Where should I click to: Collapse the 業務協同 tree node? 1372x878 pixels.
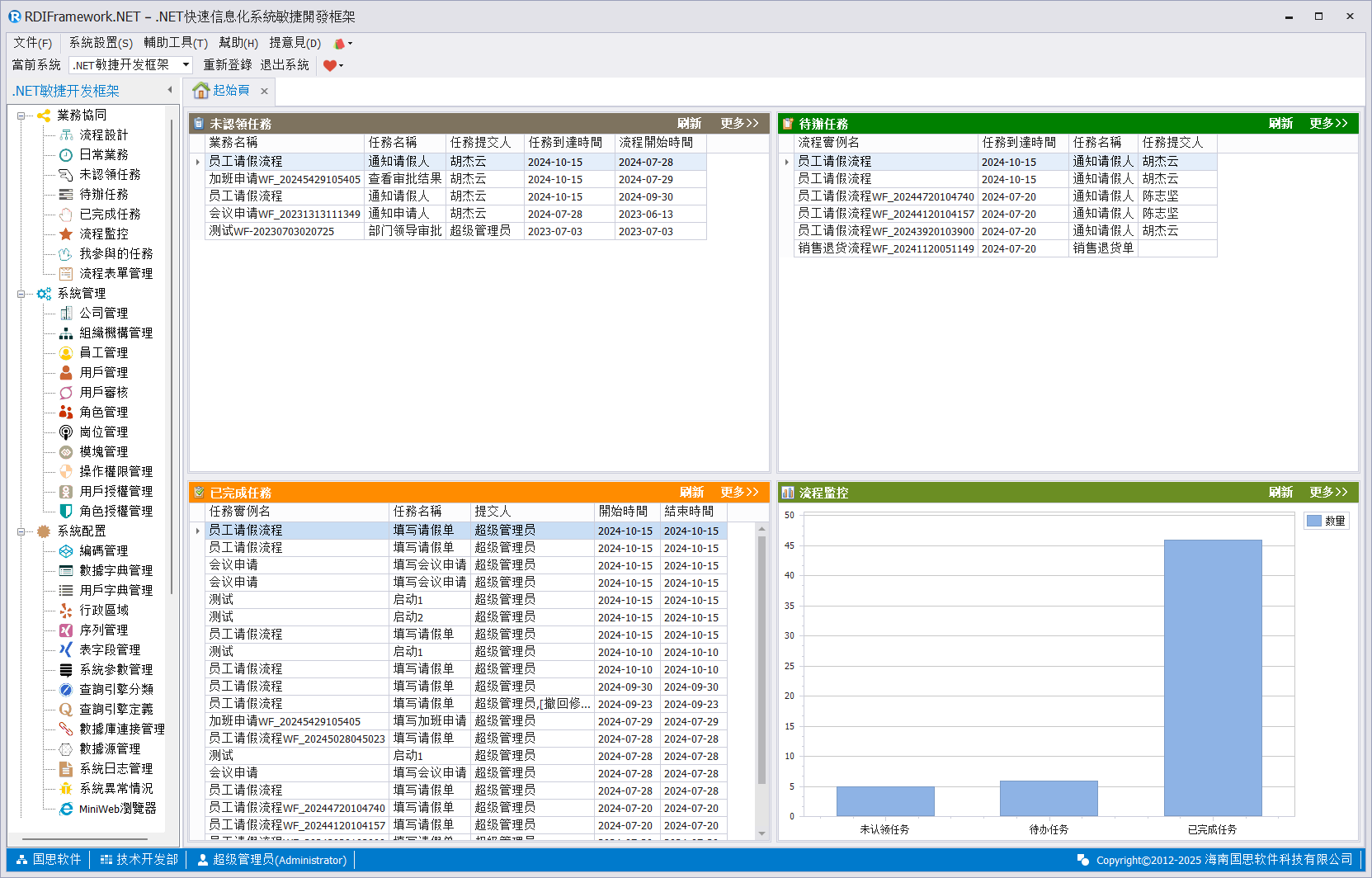pos(21,116)
